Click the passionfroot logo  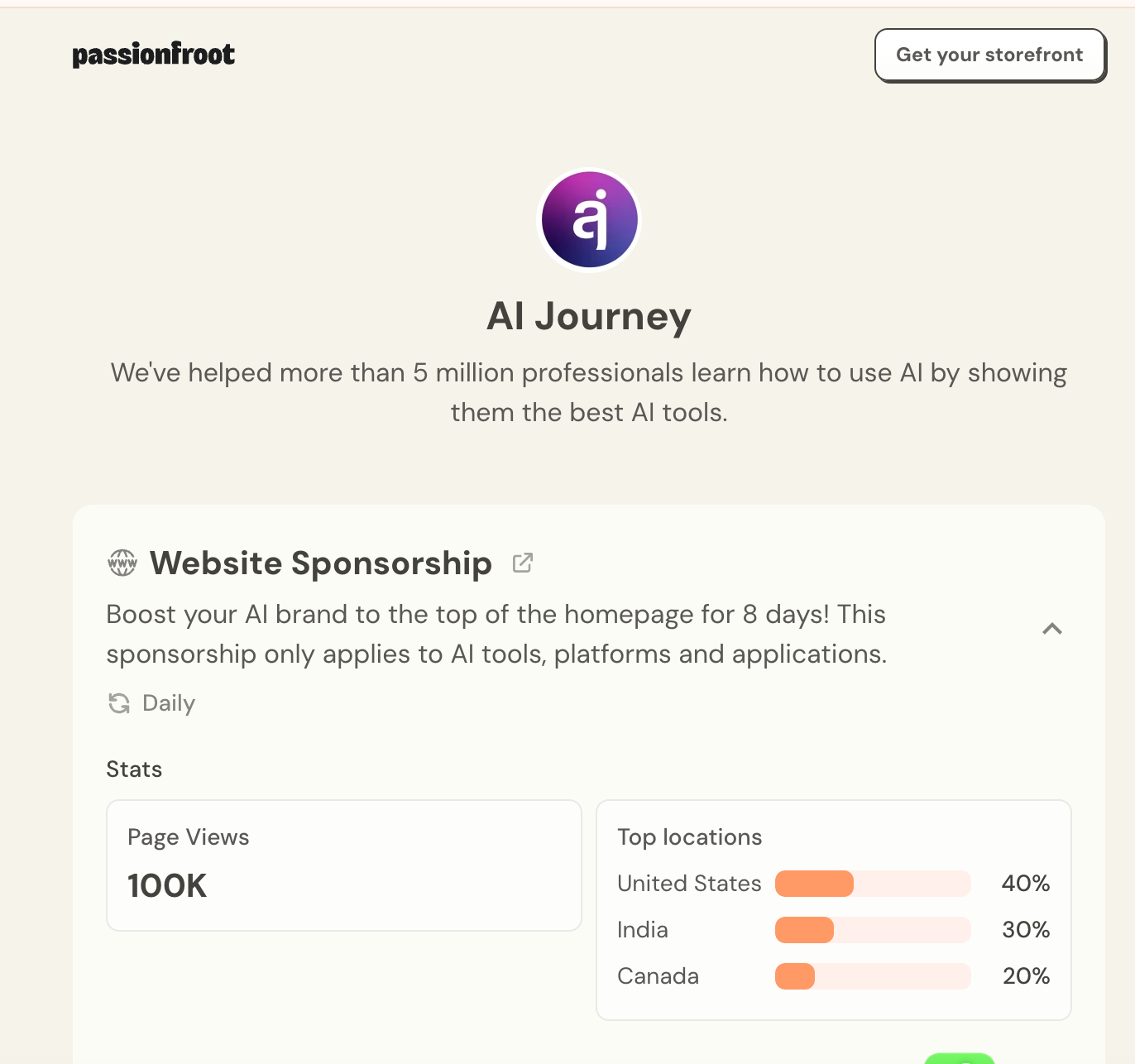point(153,55)
